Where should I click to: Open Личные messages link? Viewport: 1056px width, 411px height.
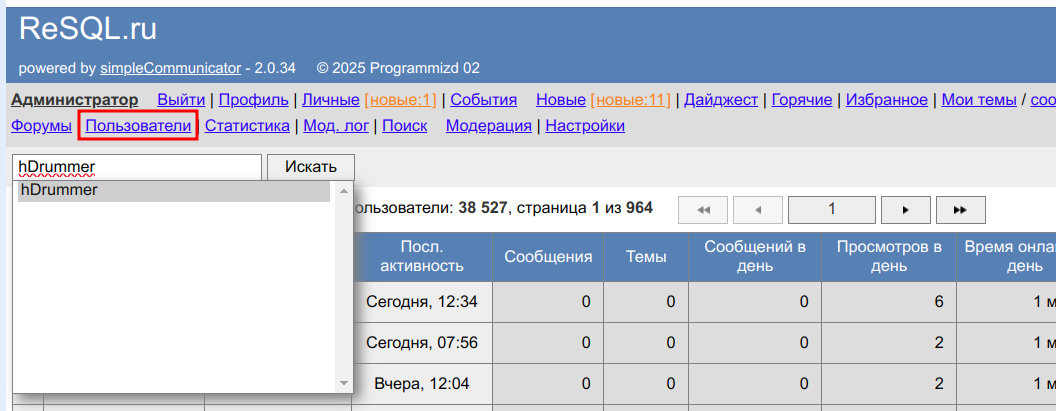[x=331, y=100]
